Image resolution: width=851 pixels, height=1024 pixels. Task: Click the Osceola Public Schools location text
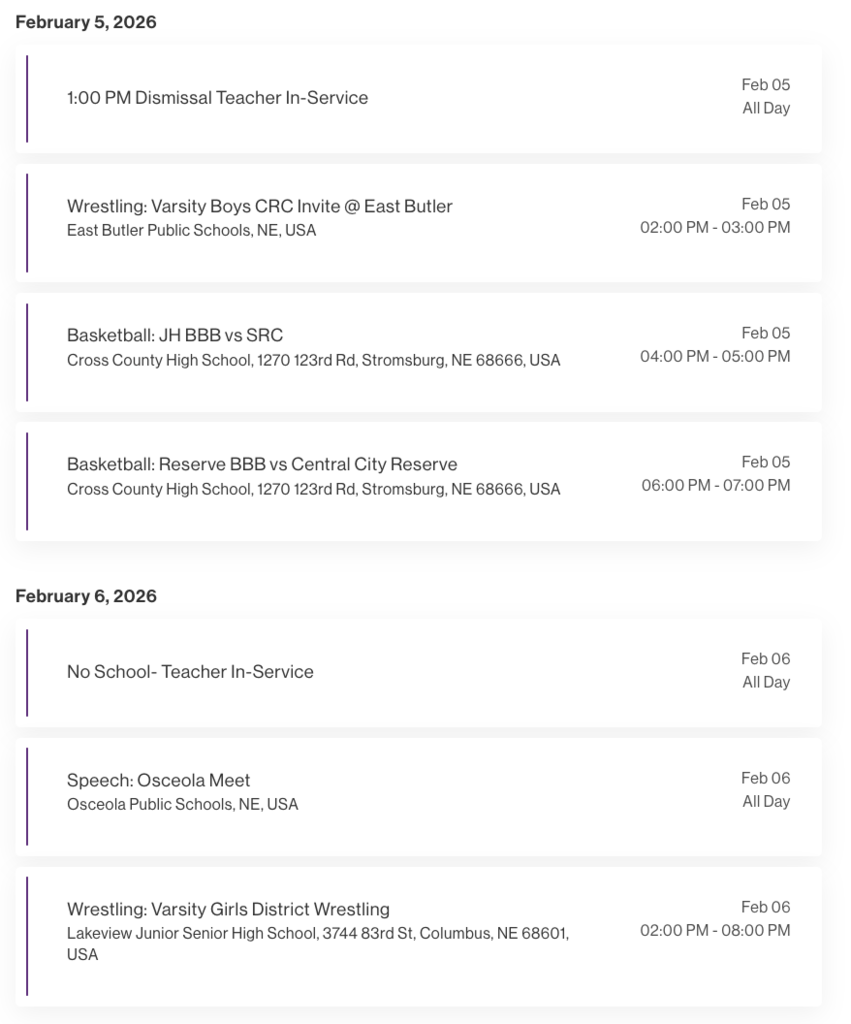point(182,804)
